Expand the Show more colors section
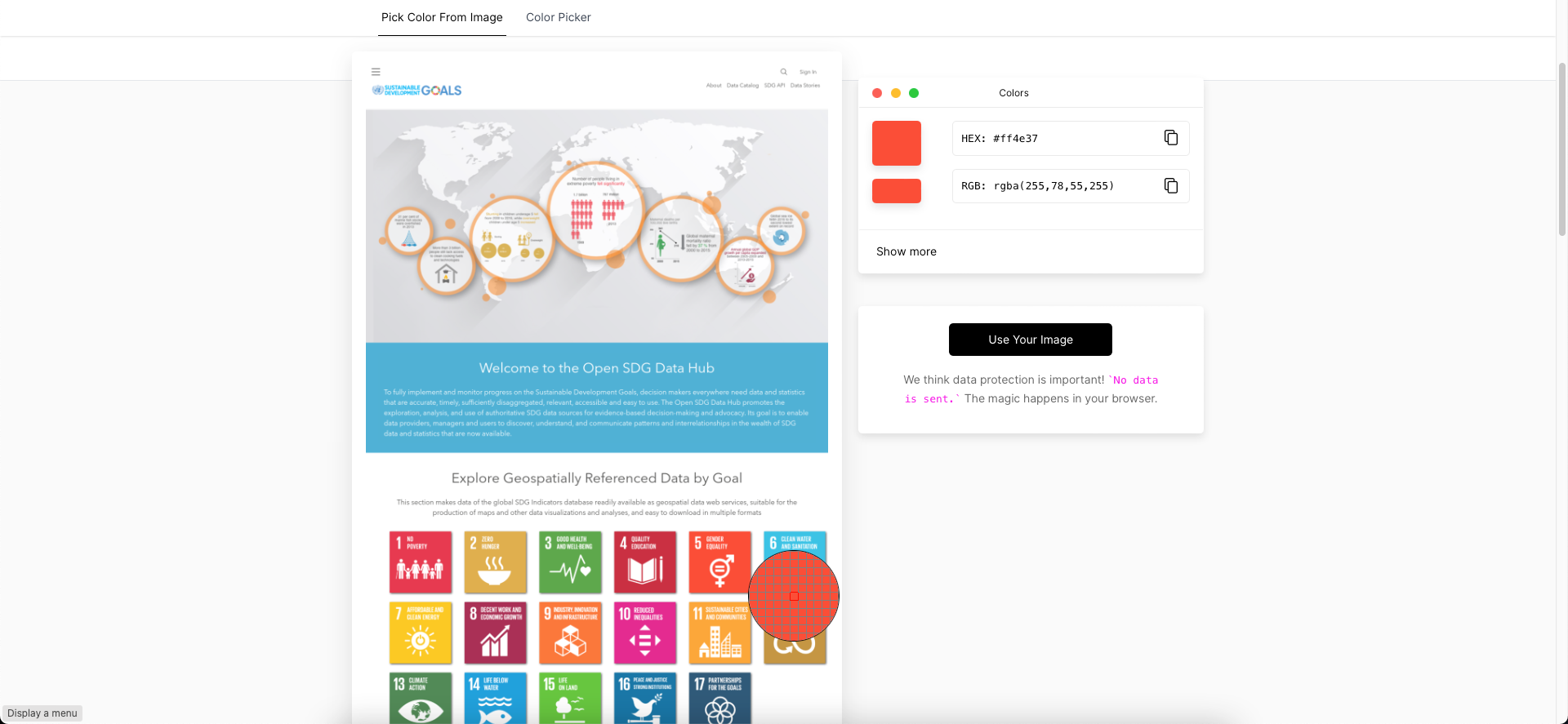Image resolution: width=1568 pixels, height=724 pixels. click(x=906, y=251)
